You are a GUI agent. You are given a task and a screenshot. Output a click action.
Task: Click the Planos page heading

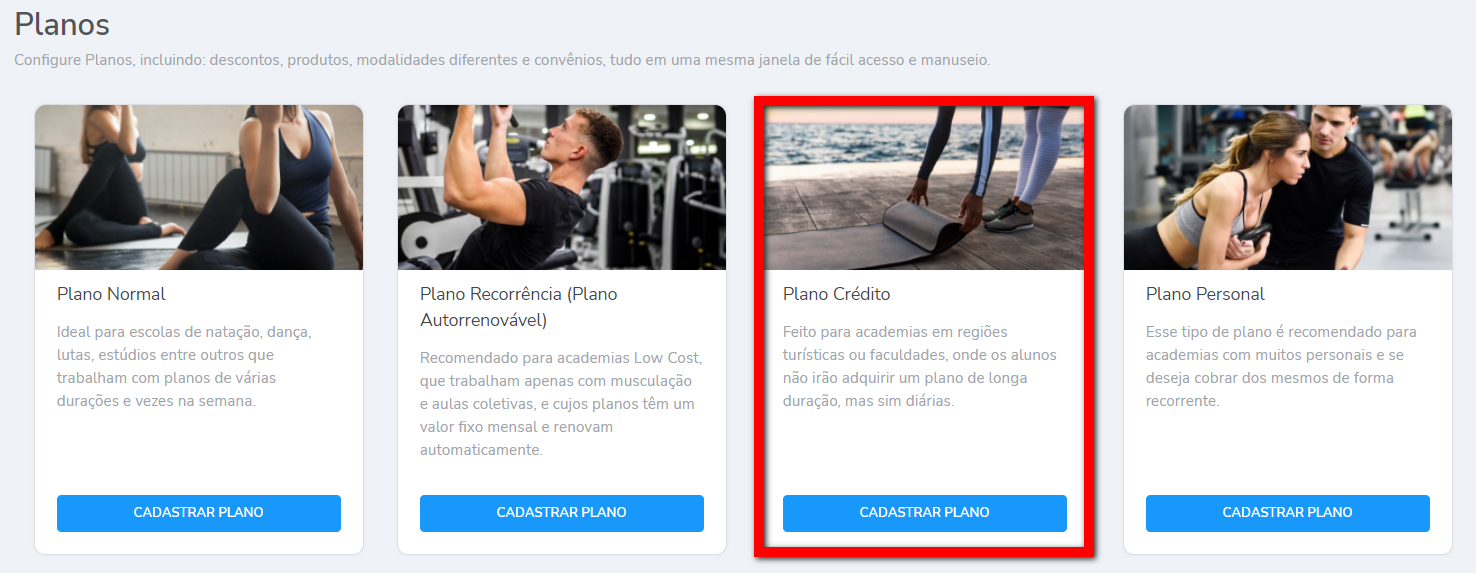coord(62,23)
